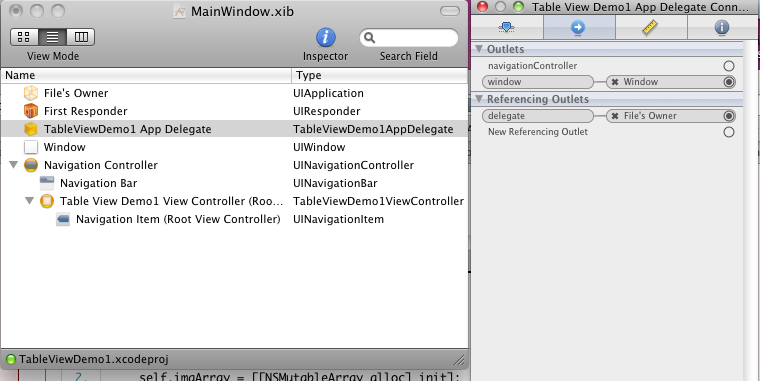Click the Table View Demo1 View Controller icon
Viewport: 760px width, 381px height.
tap(47, 201)
